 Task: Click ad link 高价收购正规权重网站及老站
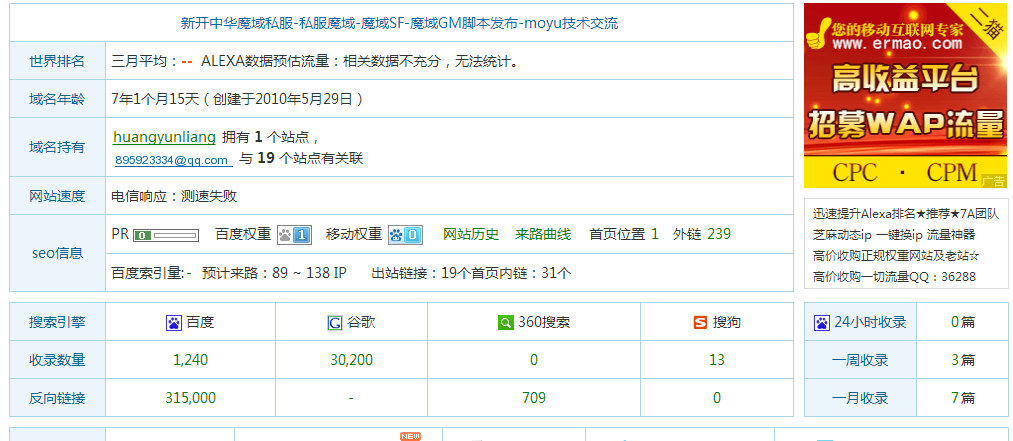pyautogui.click(x=896, y=256)
